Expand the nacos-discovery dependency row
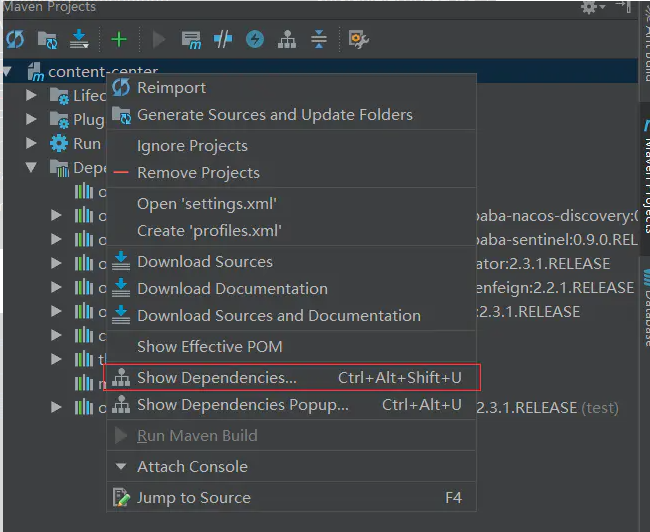 tap(56, 215)
